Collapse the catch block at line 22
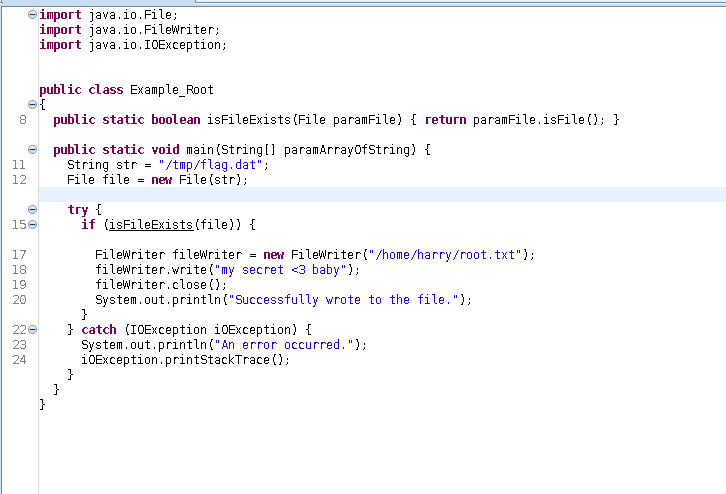 coord(33,330)
